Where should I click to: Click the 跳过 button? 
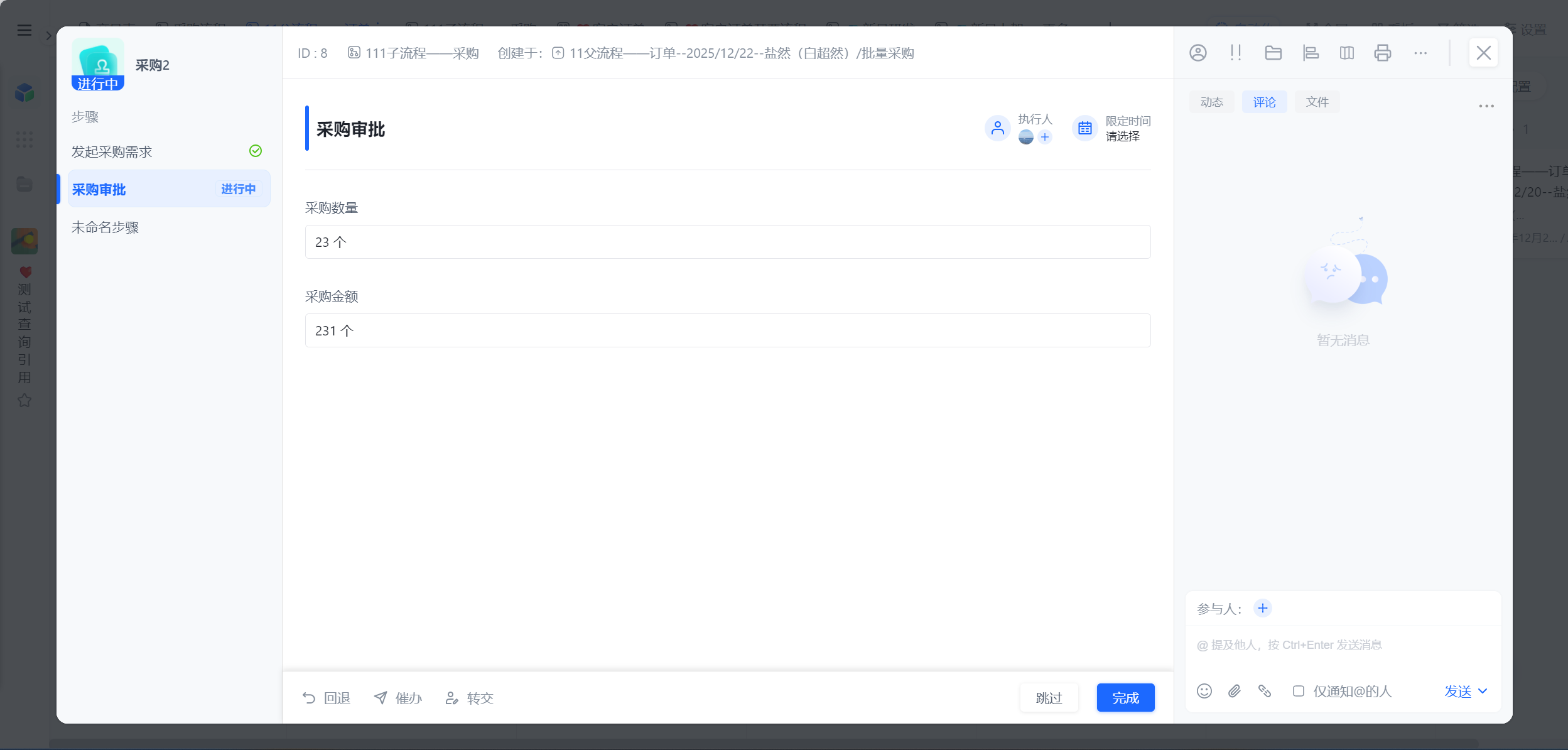pos(1049,698)
